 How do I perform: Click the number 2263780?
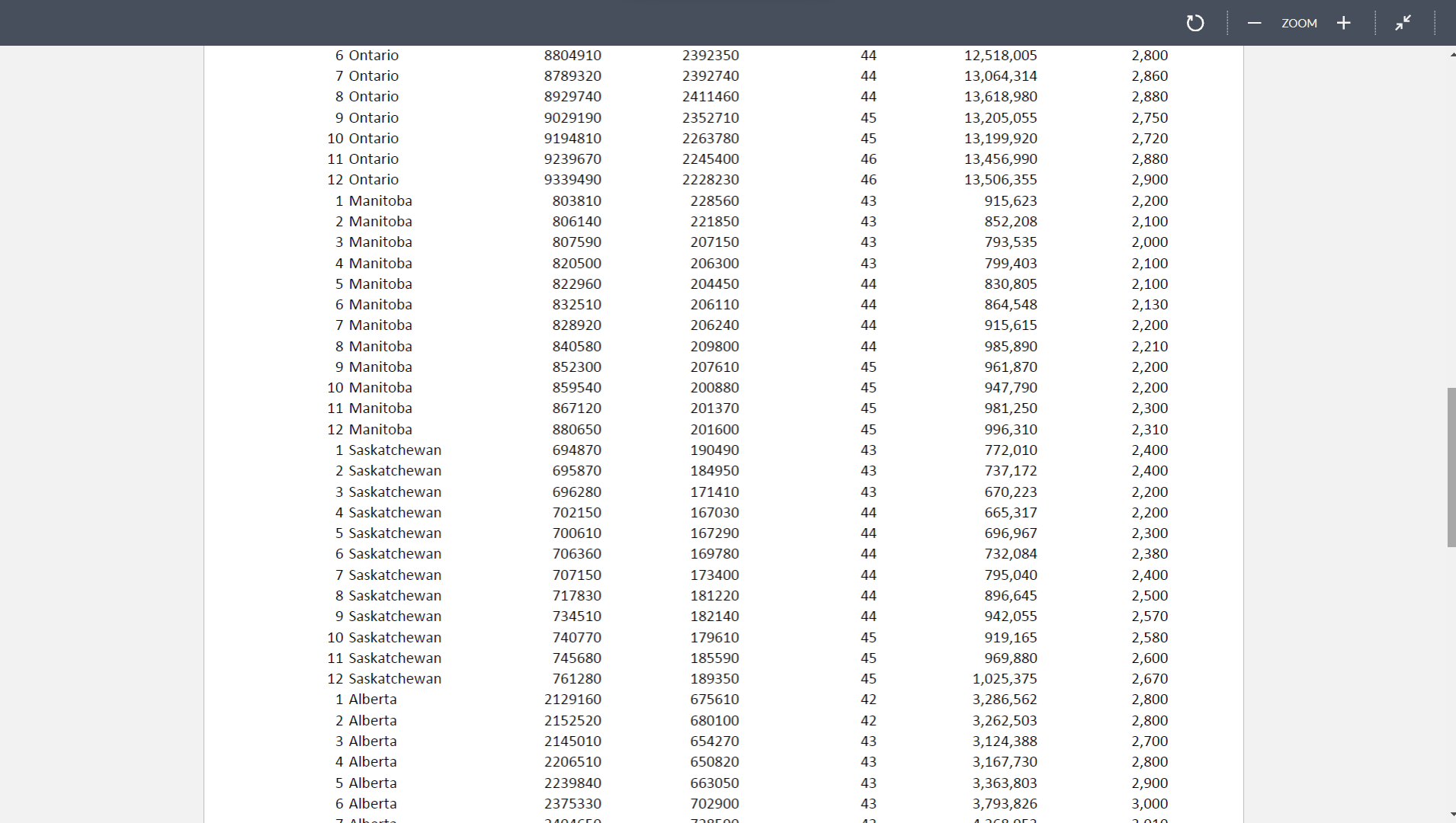[710, 139]
